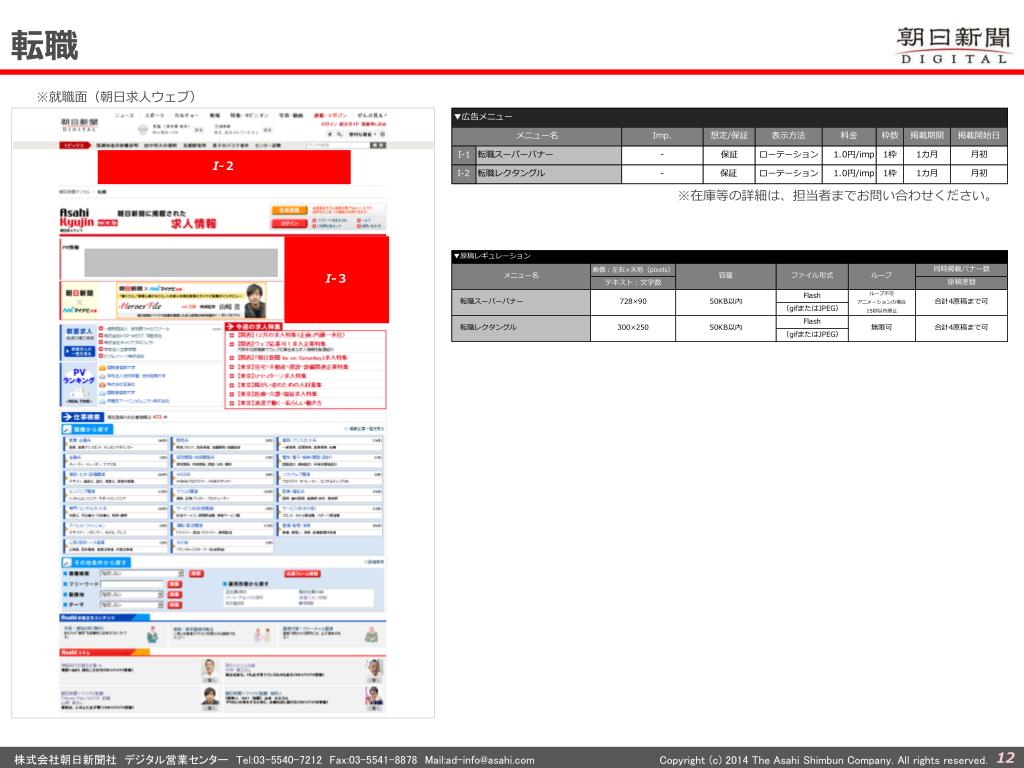Image resolution: width=1024 pixels, height=768 pixels.
Task: Click the ▼広告メニュー table header
Action: coord(729,116)
